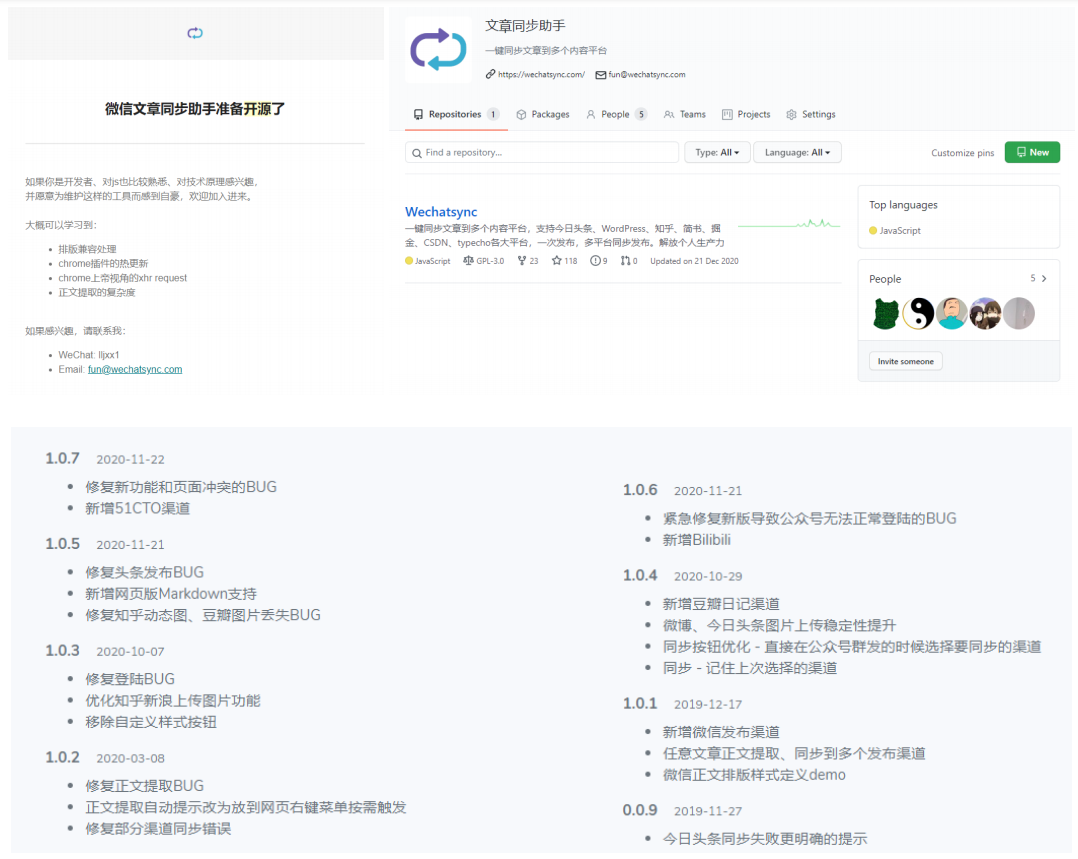This screenshot has height=859, width=1078.
Task: Open issues via the issue count icon
Action: coord(595,261)
